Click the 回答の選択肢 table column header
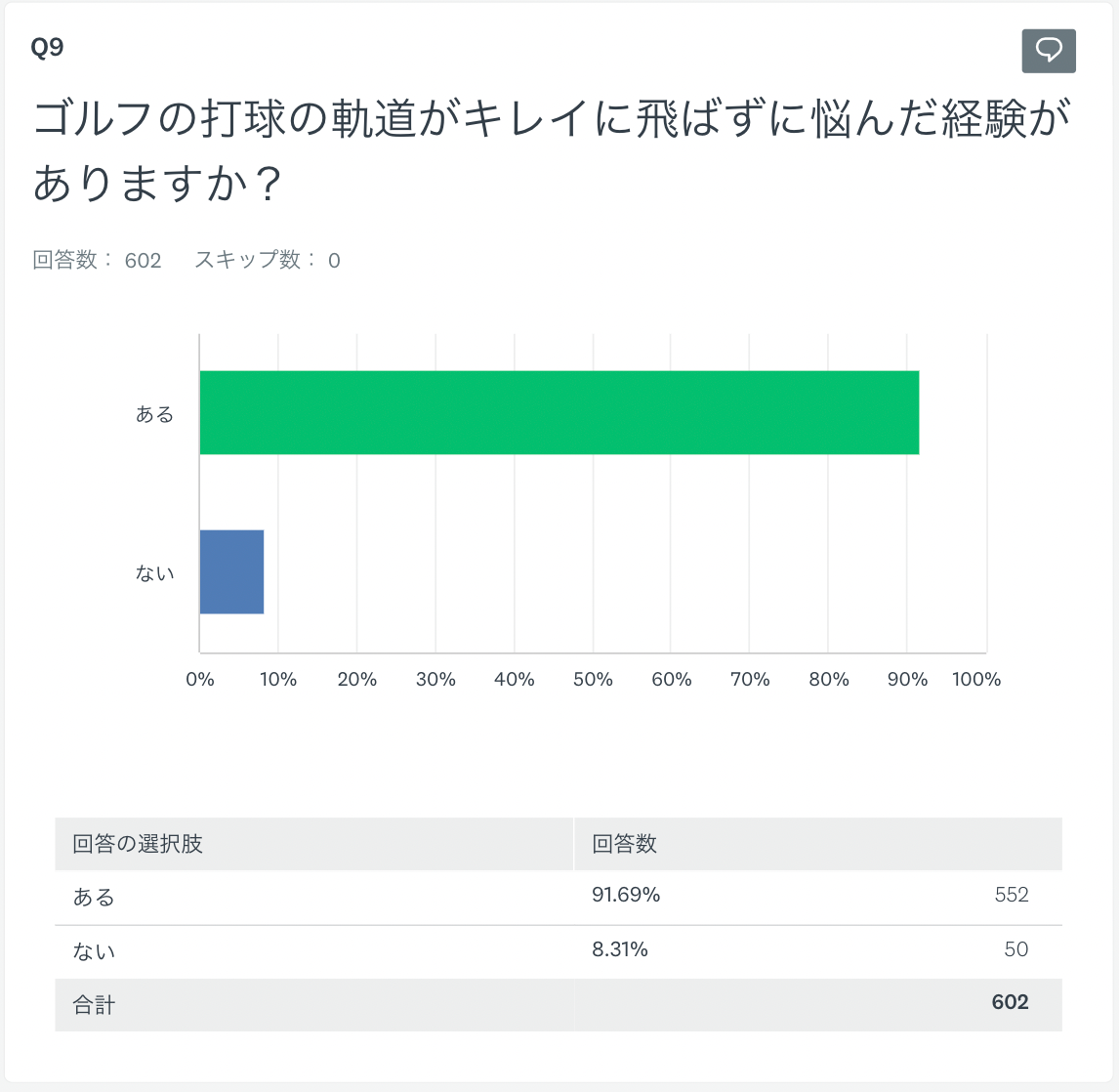The height and width of the screenshot is (1092, 1119). coord(138,844)
